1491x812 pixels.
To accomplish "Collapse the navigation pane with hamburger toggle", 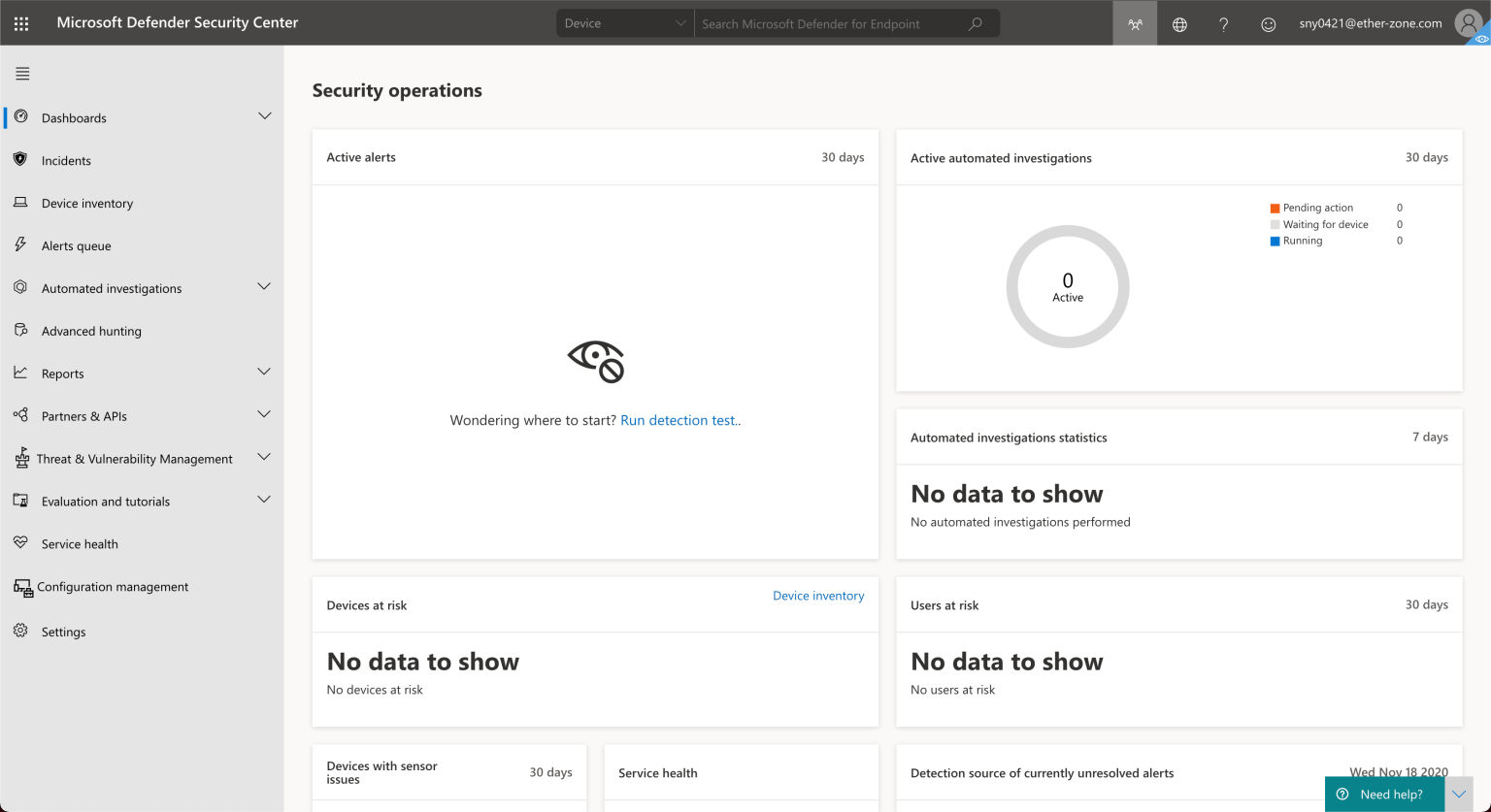I will (x=21, y=73).
